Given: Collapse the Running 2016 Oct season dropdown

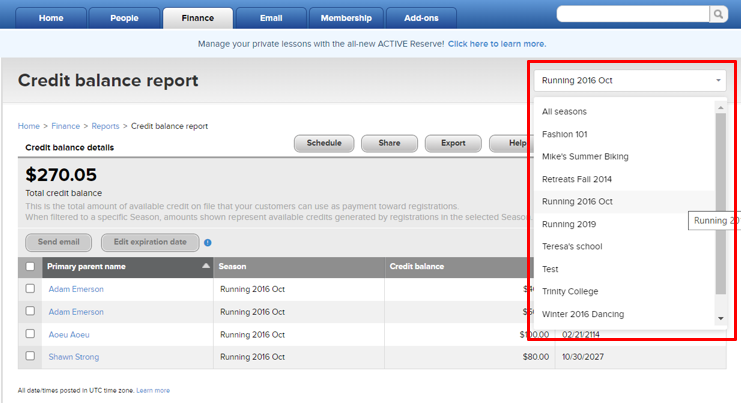Looking at the screenshot, I should (x=717, y=81).
